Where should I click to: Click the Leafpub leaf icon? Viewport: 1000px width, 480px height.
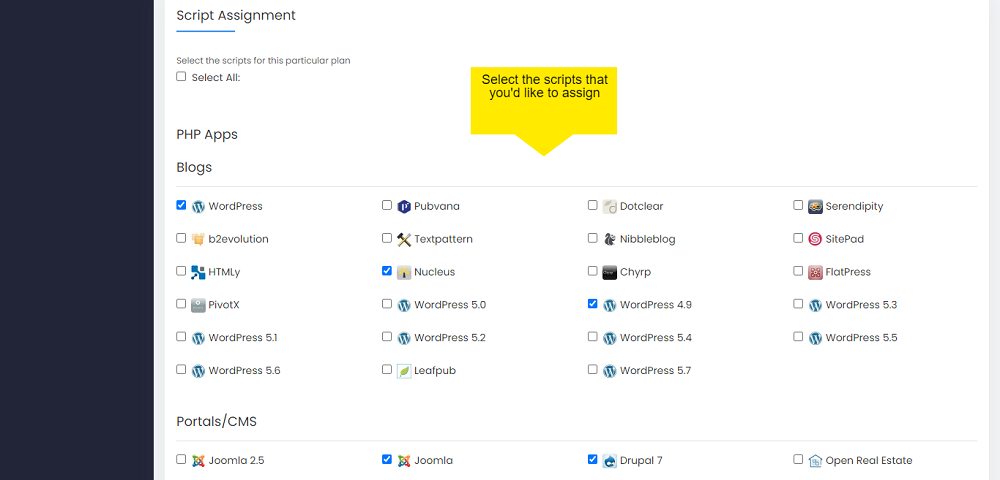[x=403, y=371]
